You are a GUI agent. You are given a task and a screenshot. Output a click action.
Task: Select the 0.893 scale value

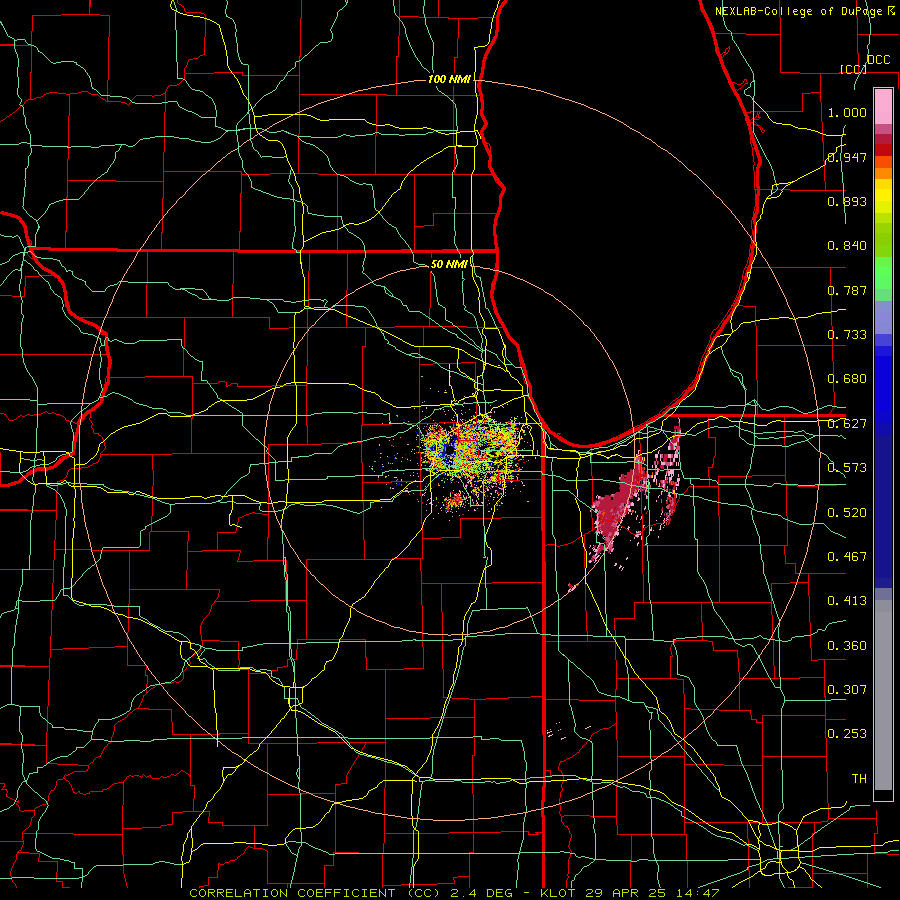point(847,201)
